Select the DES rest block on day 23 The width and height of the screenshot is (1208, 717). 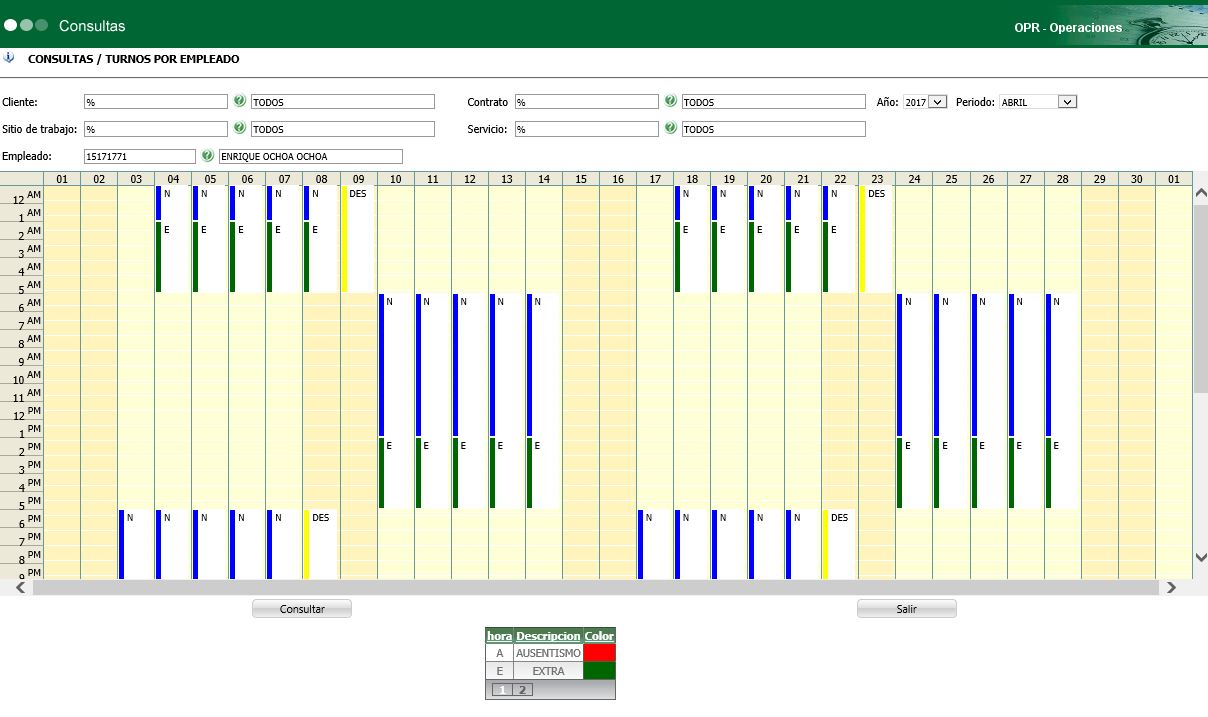point(876,238)
